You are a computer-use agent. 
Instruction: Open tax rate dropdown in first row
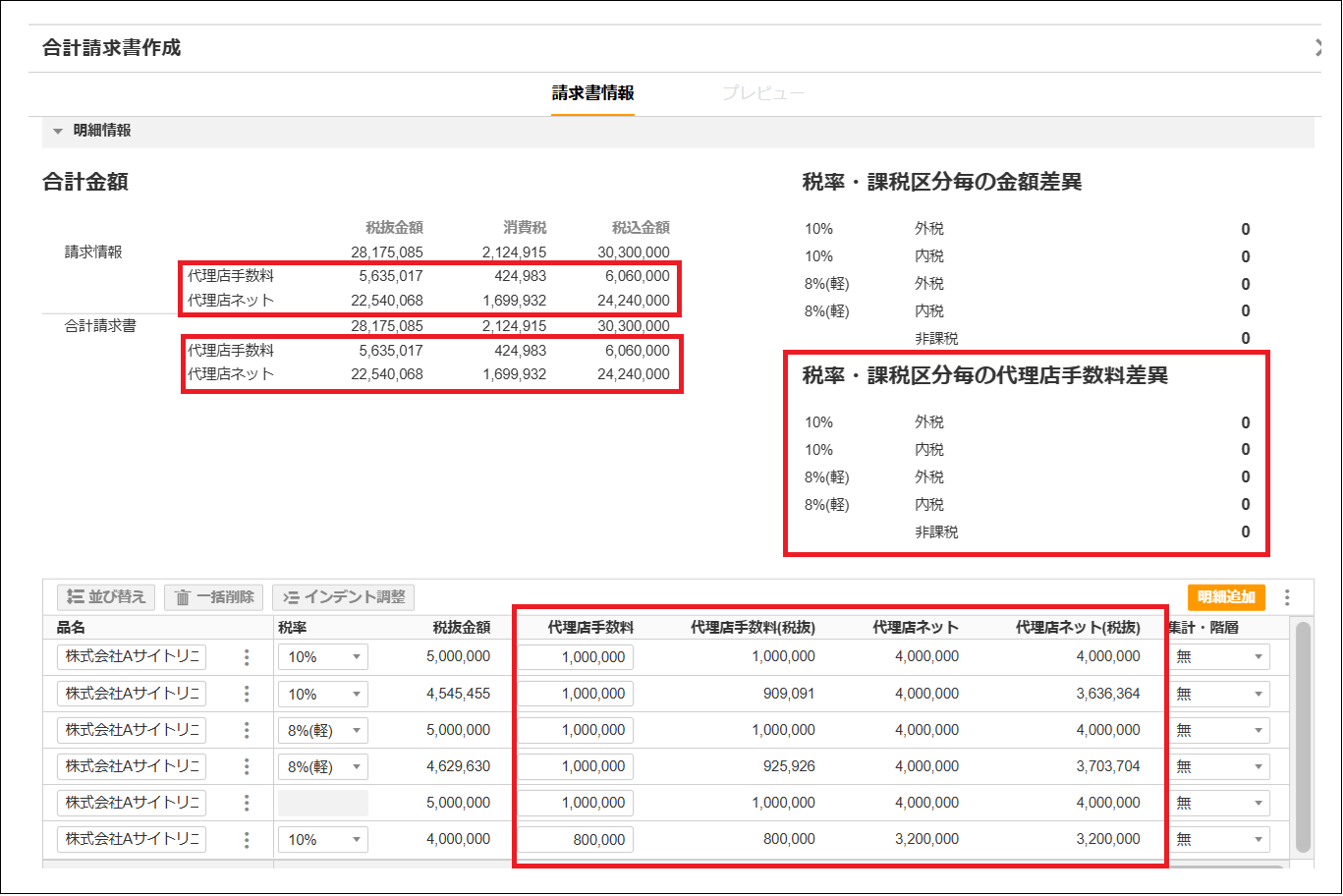click(322, 657)
